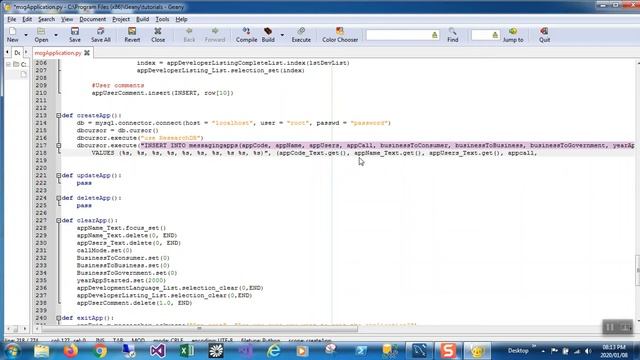Image resolution: width=640 pixels, height=360 pixels.
Task: Click the 'callMode.set(0)' line
Action: tap(104, 250)
